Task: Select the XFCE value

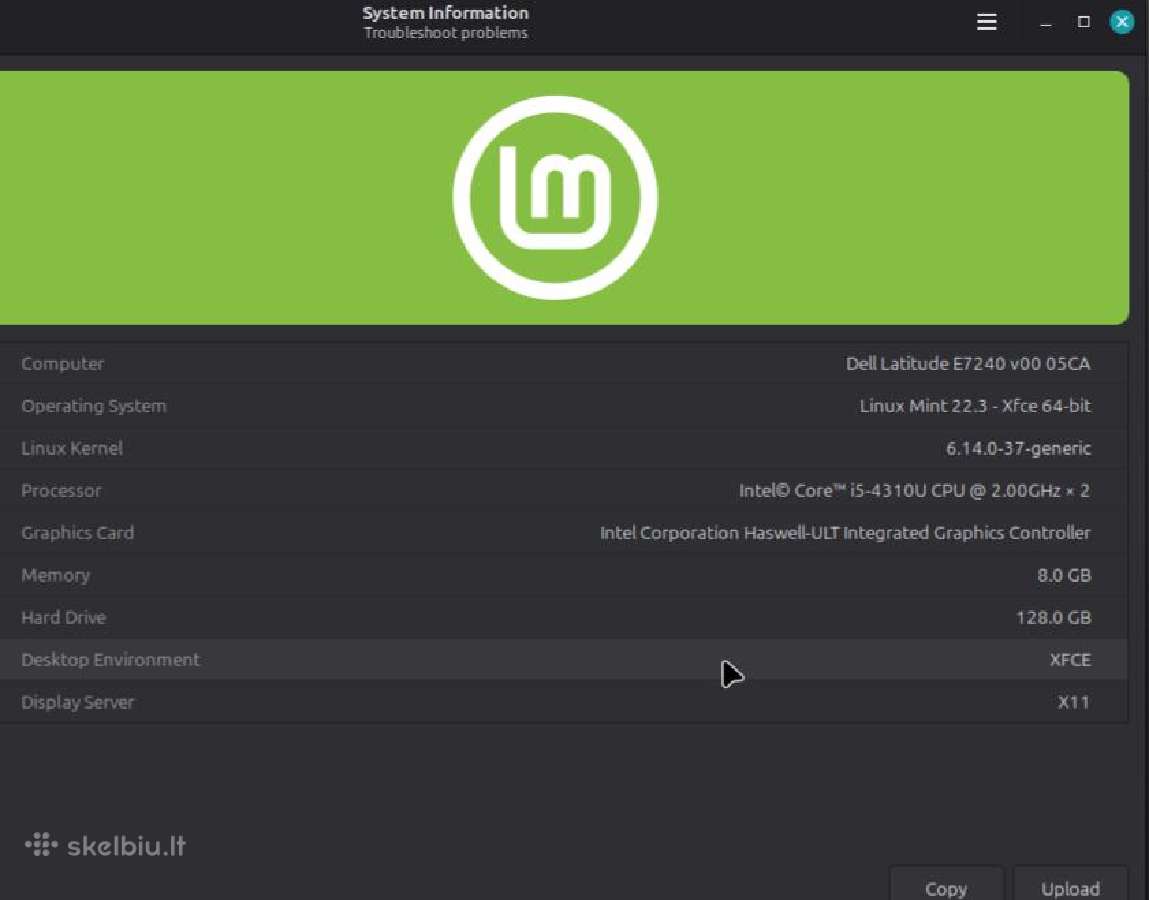Action: point(1071,660)
